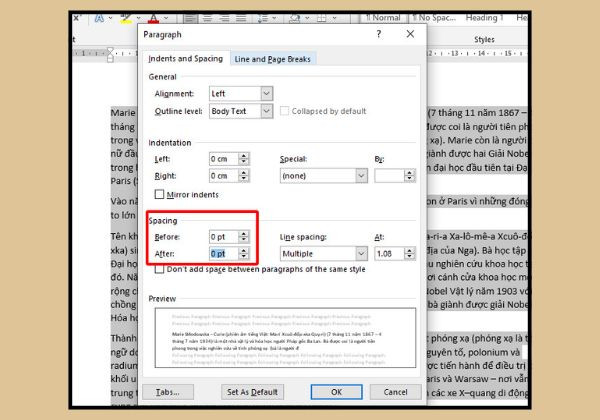600x420 pixels.
Task: Open the Line spacing dropdown
Action: [x=361, y=253]
